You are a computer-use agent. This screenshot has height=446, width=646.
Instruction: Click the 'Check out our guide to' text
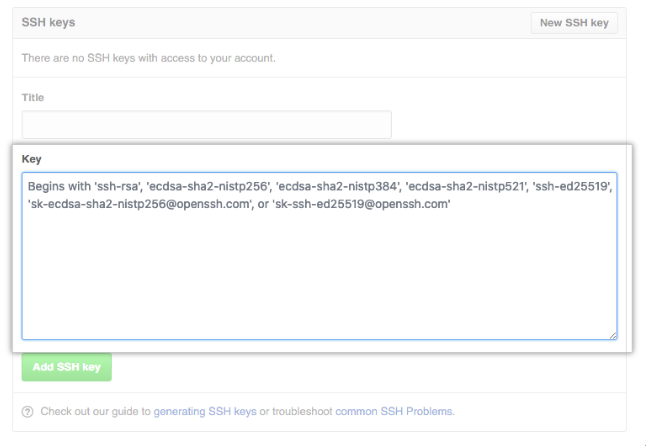[96, 411]
